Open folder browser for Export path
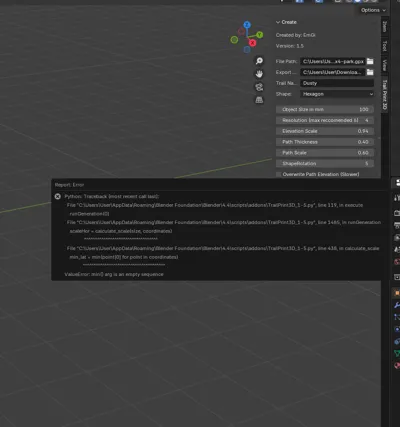Viewport: 400px width, 427px height. (x=370, y=72)
